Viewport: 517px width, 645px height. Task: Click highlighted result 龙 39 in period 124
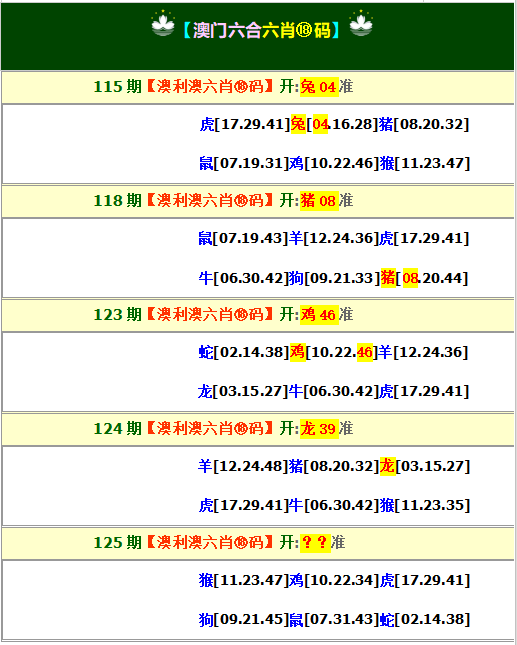tap(319, 429)
